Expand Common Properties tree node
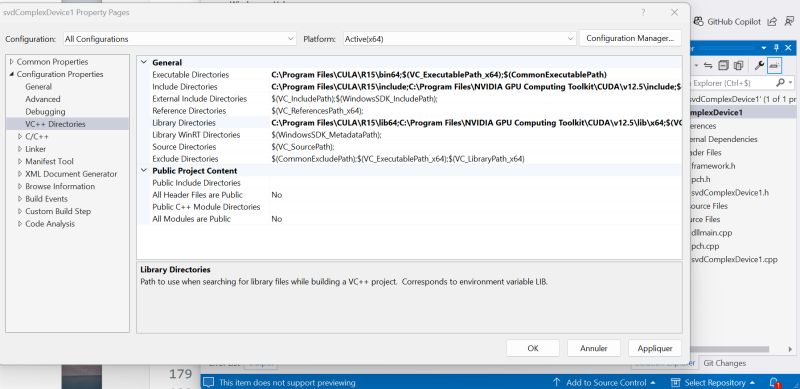 [12, 62]
